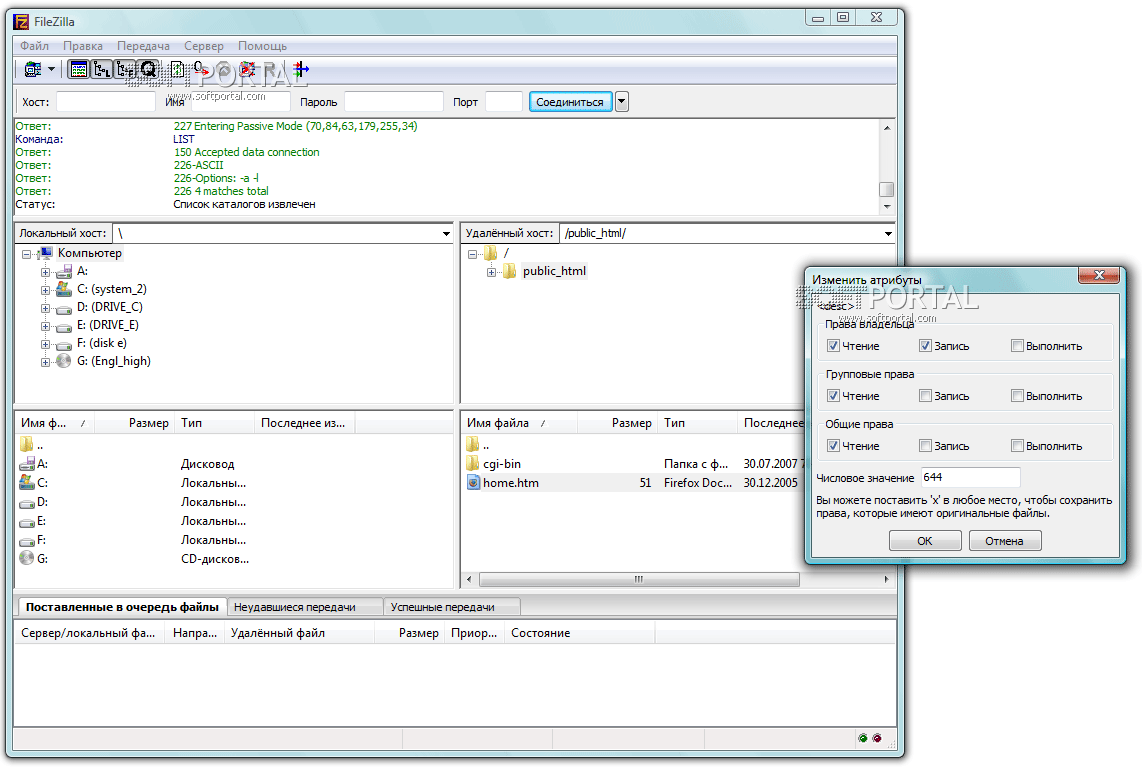Viewport: 1142px width, 771px height.
Task: Open the Передача menu
Action: click(143, 46)
